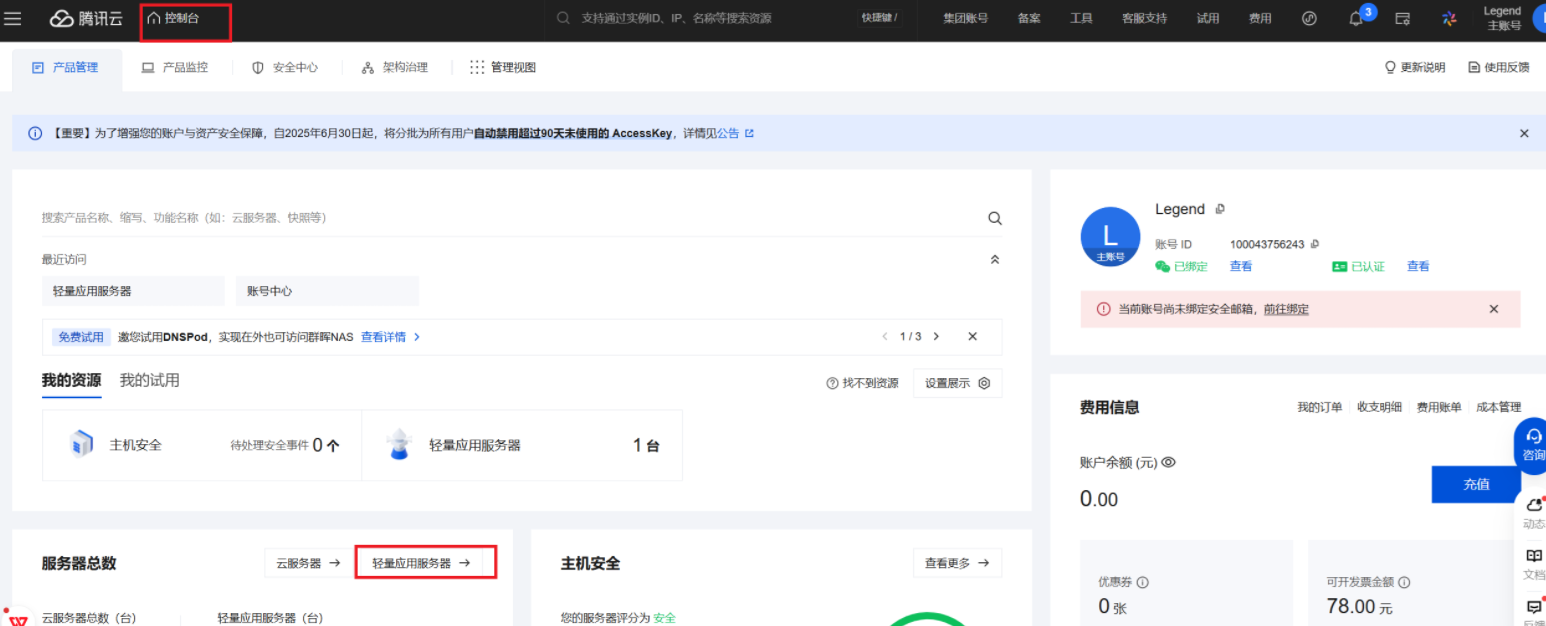
Task: Open 设置展示 display settings
Action: (957, 383)
